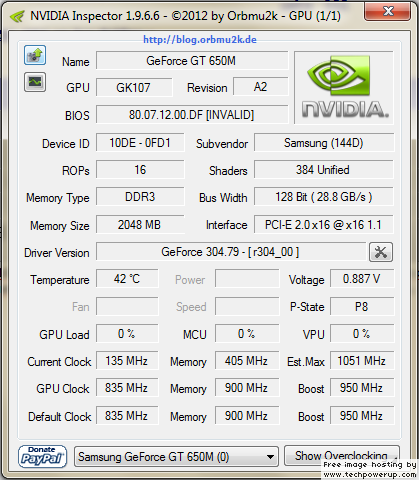The image size is (419, 480).
Task: Open the blog.orbmu2k.de link
Action: coord(200,40)
